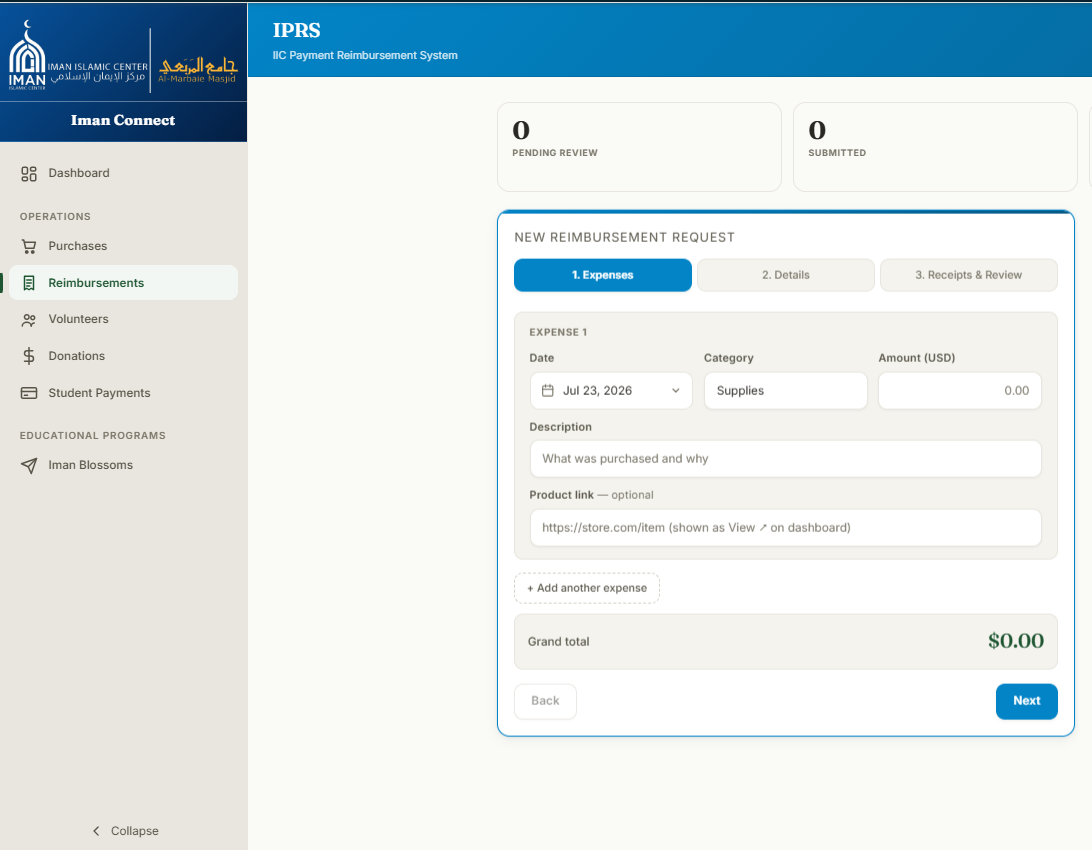Click the Collapse sidebar label
Screen dimensions: 1092x850
[x=135, y=831]
